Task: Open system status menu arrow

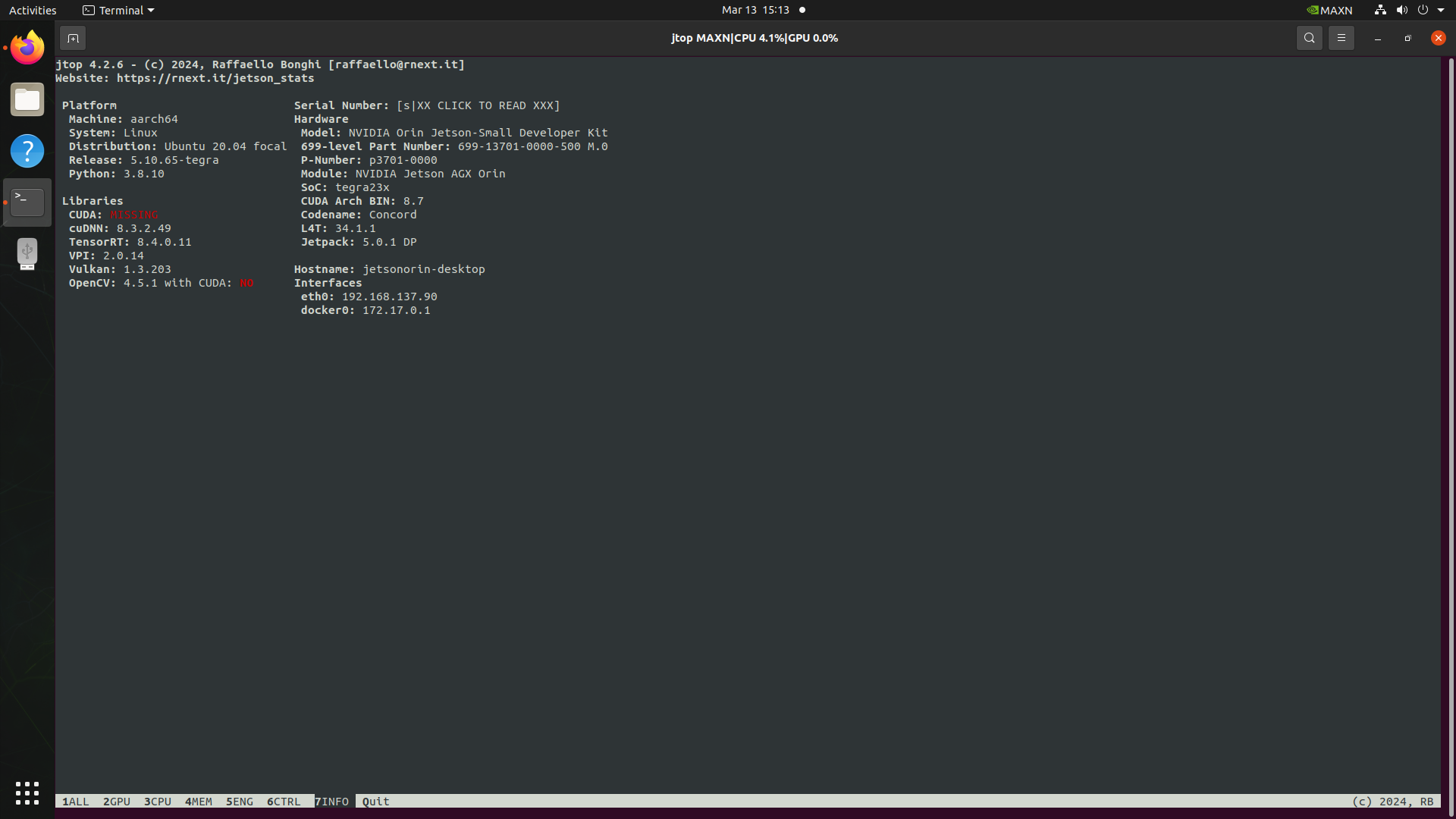Action: 1441,10
